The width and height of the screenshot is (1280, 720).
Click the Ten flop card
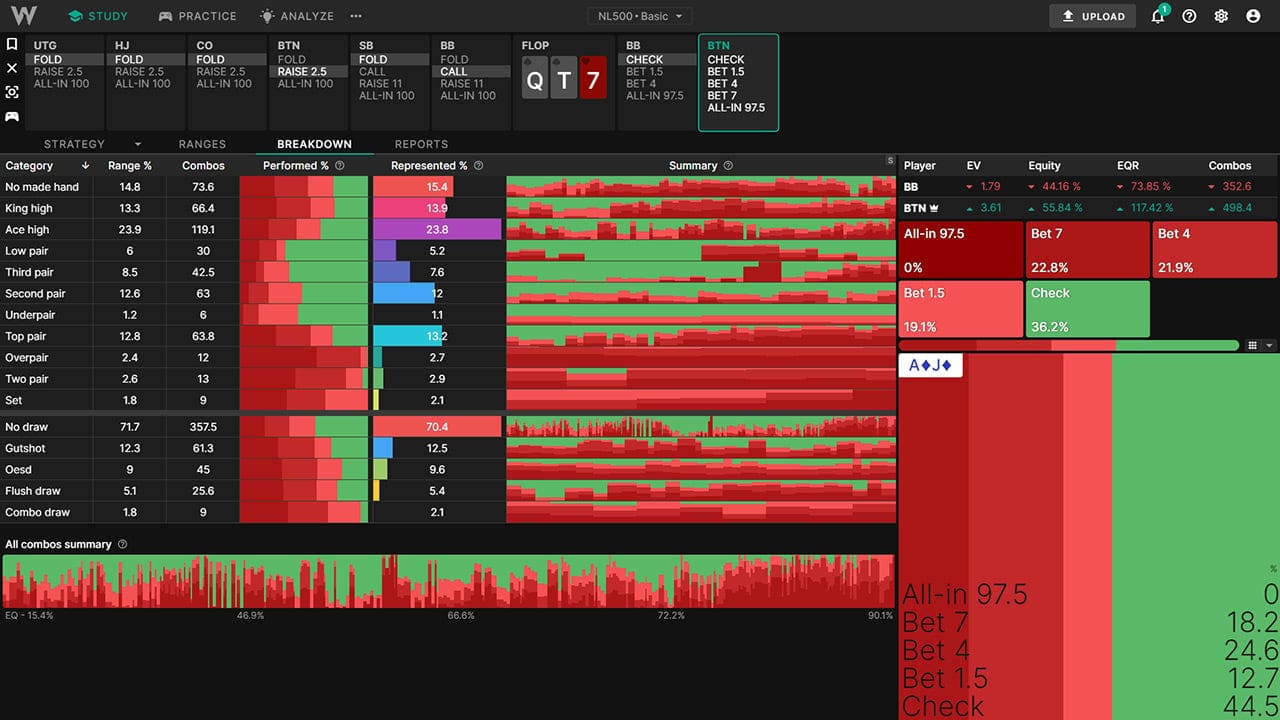point(564,77)
